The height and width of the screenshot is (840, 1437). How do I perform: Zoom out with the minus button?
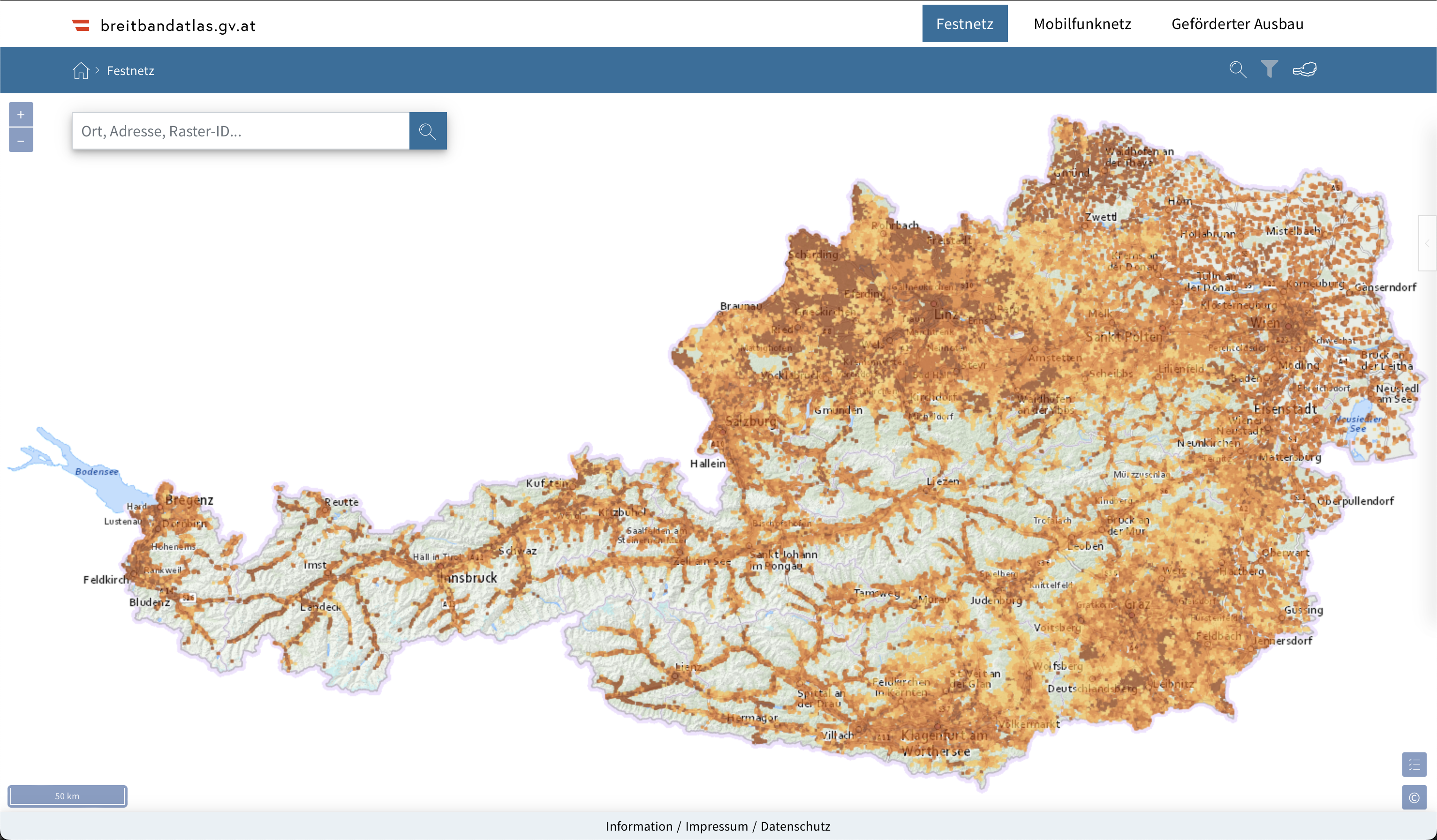click(x=21, y=140)
